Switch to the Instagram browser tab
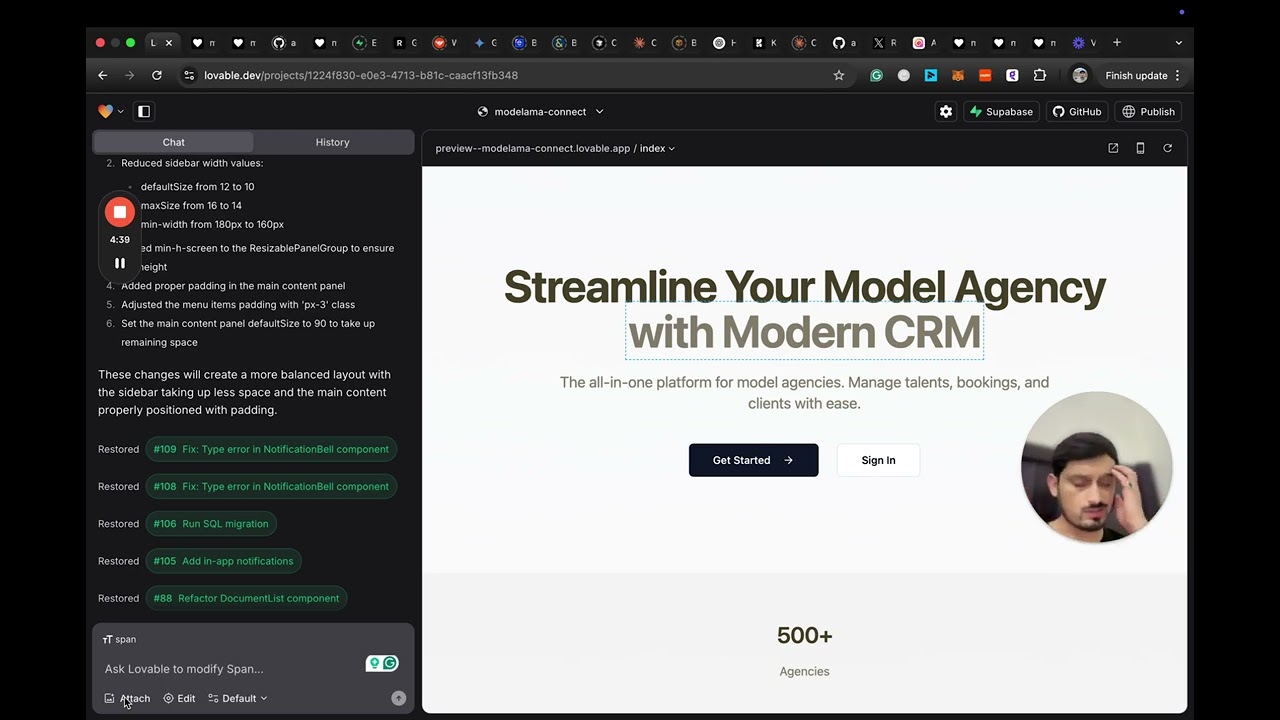 (x=924, y=43)
